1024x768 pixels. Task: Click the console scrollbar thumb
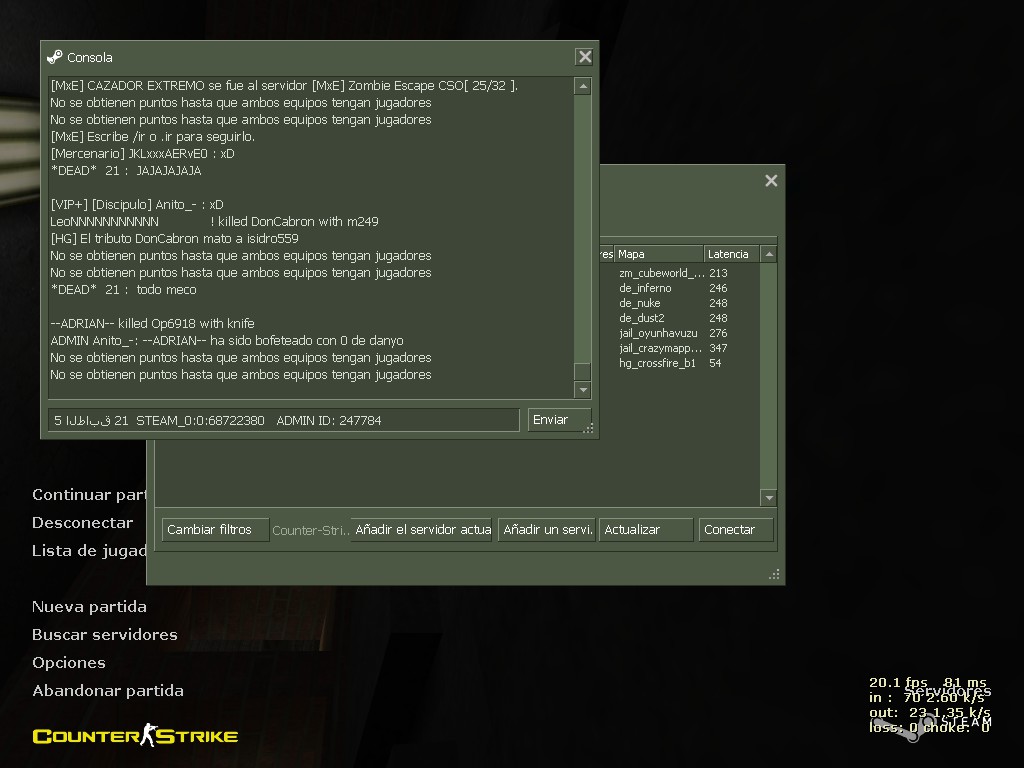tap(583, 372)
